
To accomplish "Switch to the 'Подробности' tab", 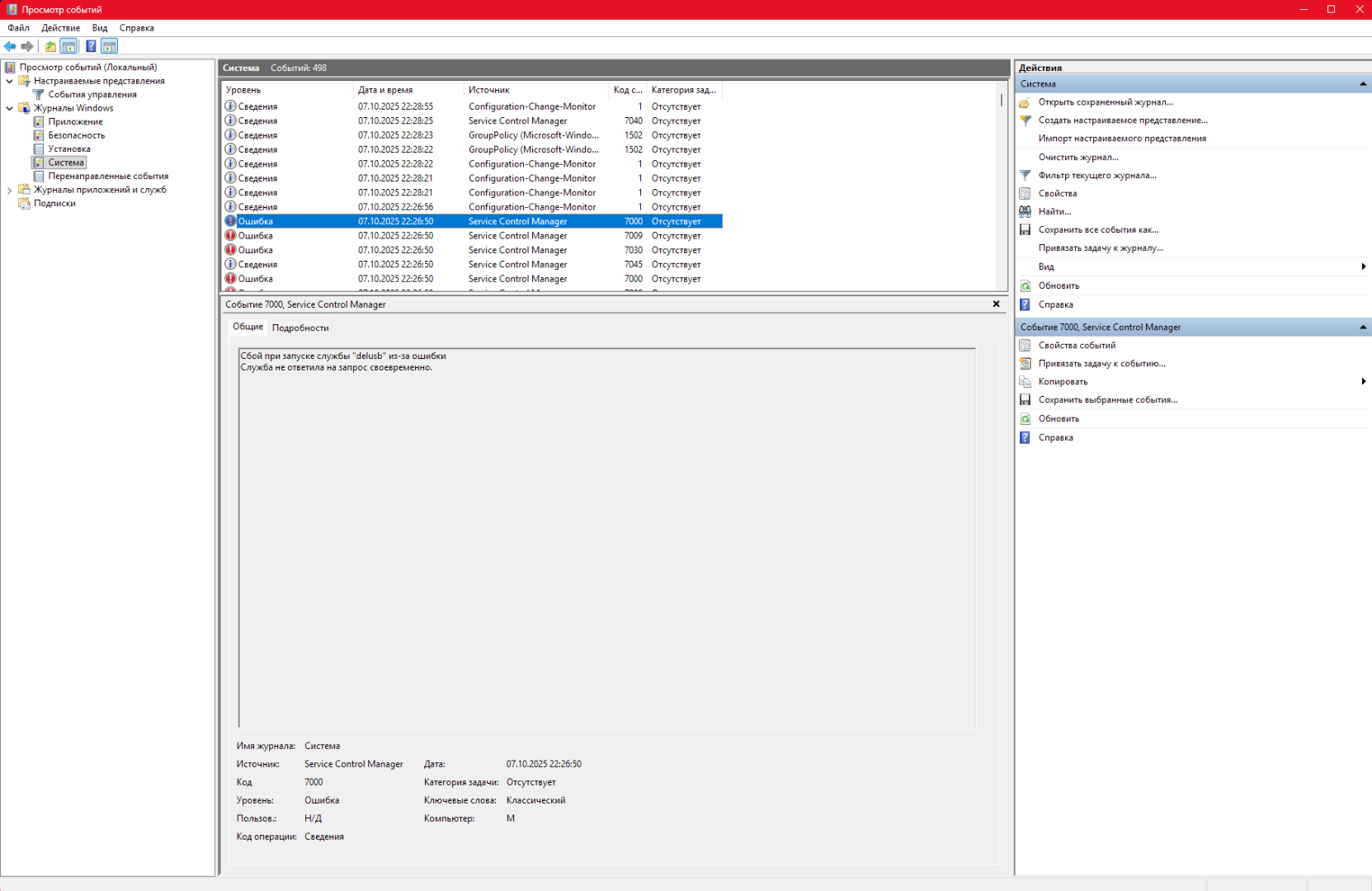I will pos(300,328).
